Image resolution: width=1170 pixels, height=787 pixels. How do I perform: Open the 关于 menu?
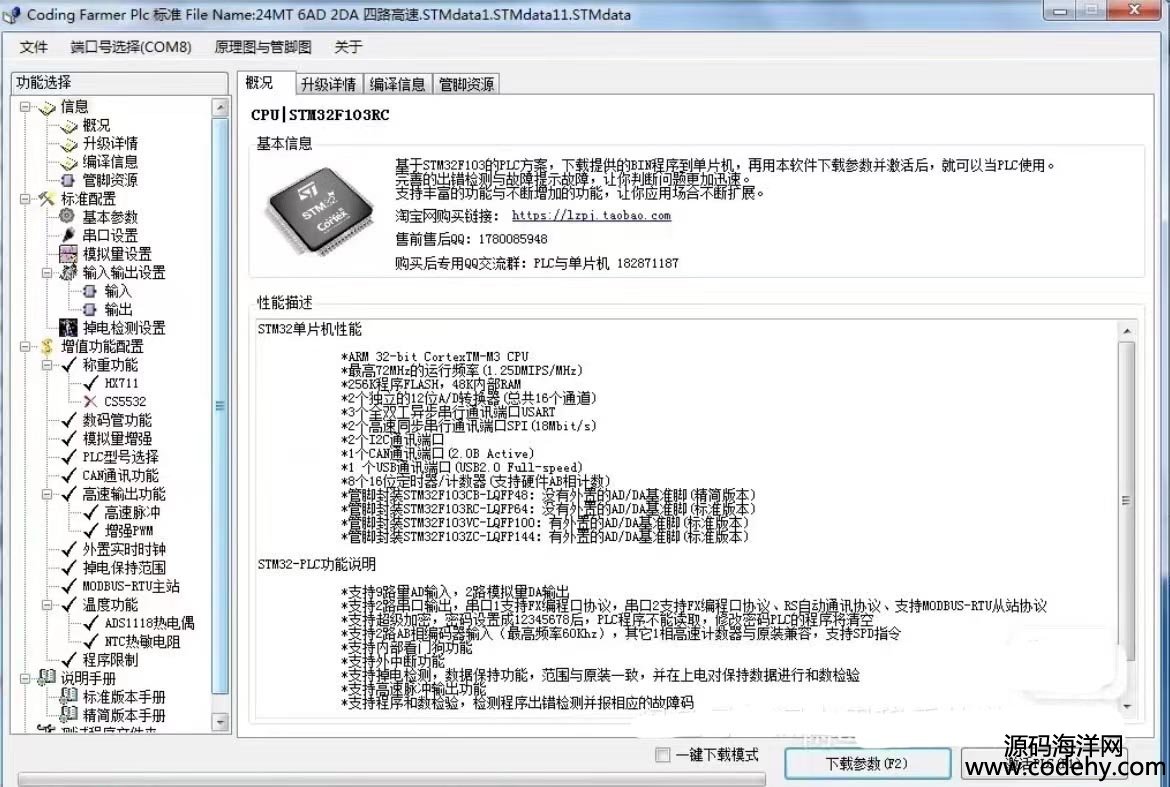tap(348, 47)
